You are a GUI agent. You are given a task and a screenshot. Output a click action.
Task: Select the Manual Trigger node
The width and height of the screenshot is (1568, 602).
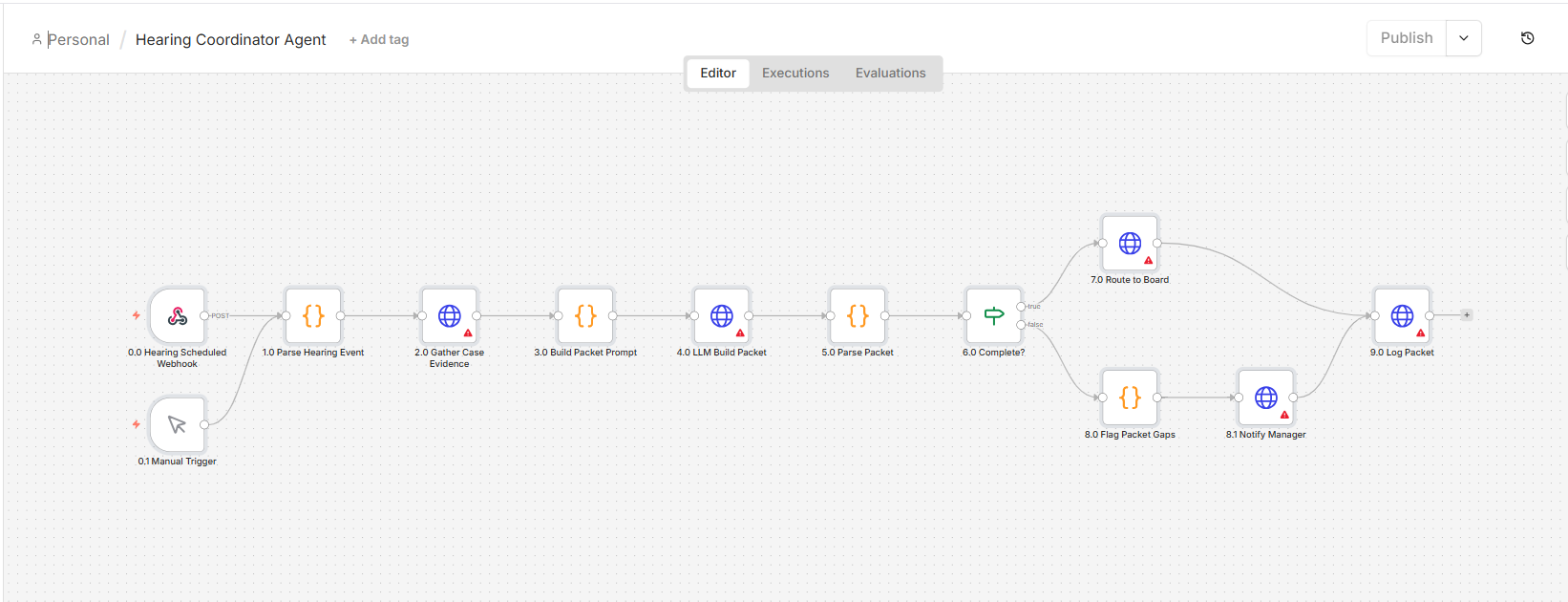(178, 424)
